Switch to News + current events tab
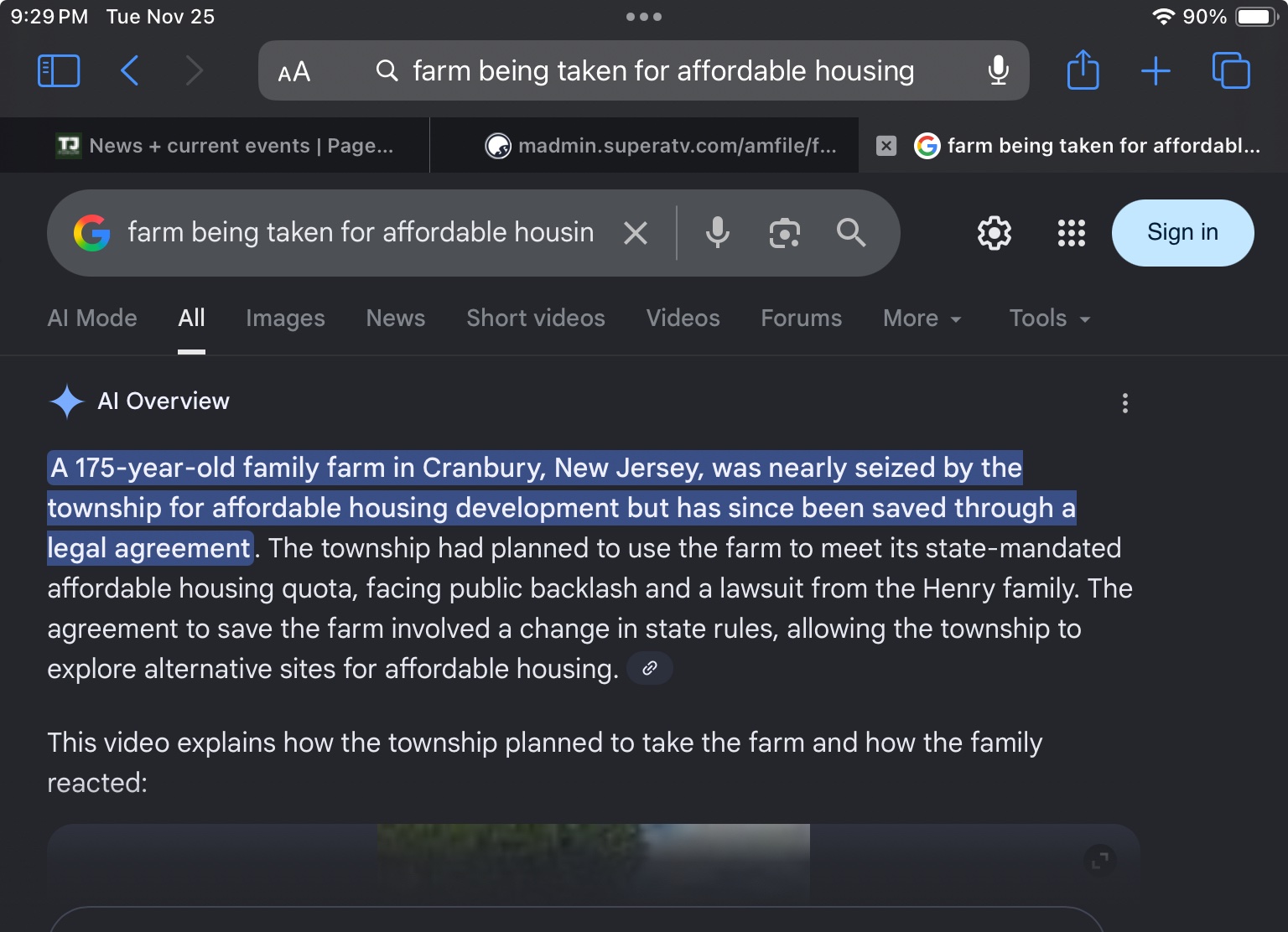 click(225, 146)
